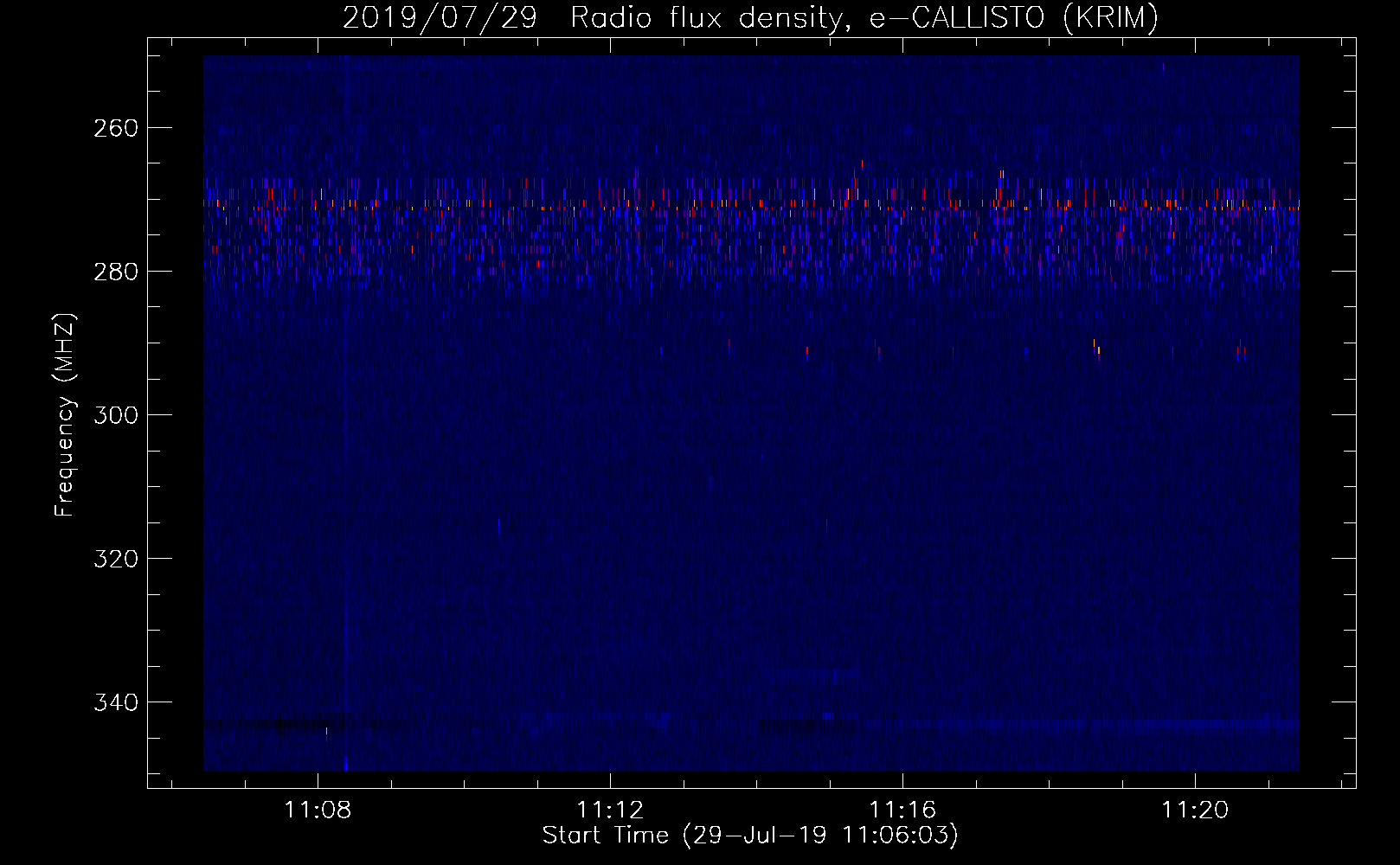Click the 320 frequency tick label

115,559
